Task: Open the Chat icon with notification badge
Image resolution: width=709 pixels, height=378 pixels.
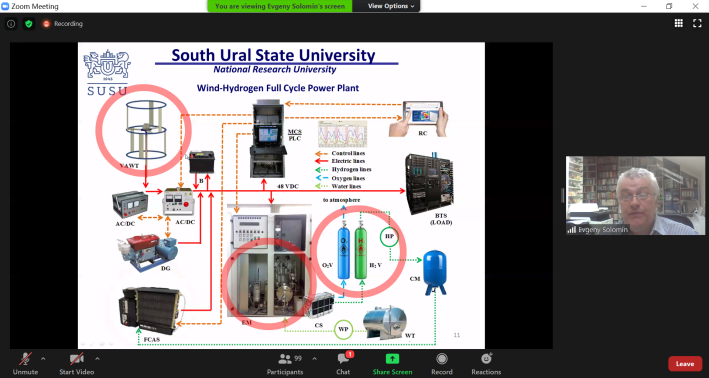Action: (344, 359)
